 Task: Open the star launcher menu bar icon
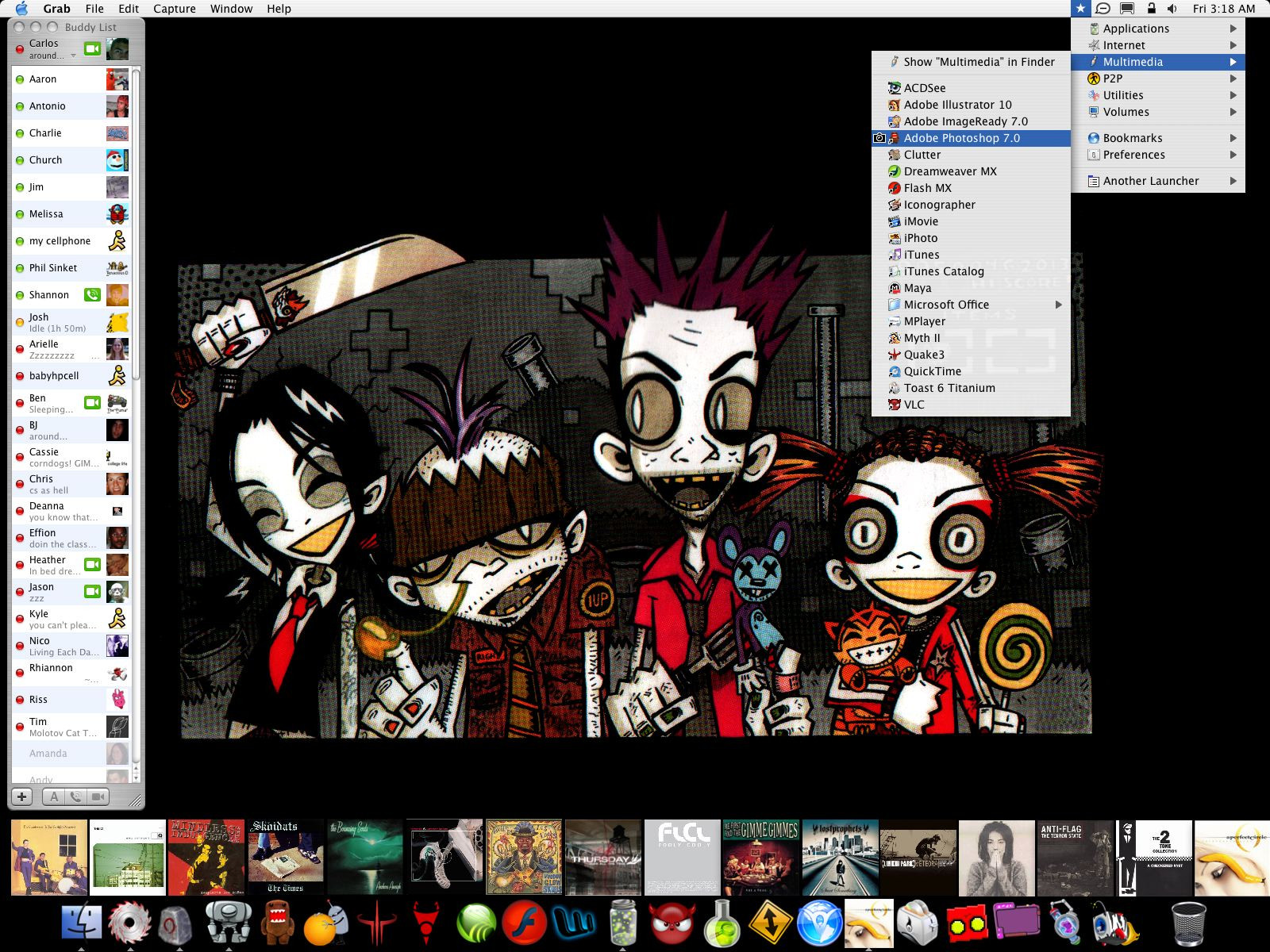coord(1079,9)
